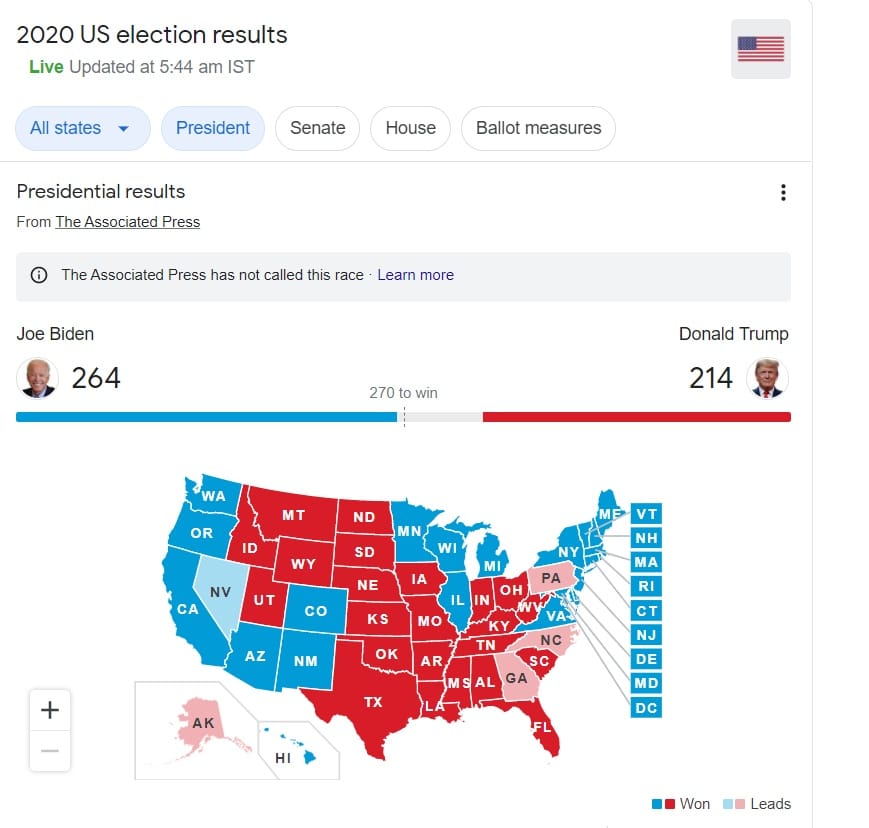This screenshot has height=828, width=869.
Task: Select the DC state label box
Action: 646,708
